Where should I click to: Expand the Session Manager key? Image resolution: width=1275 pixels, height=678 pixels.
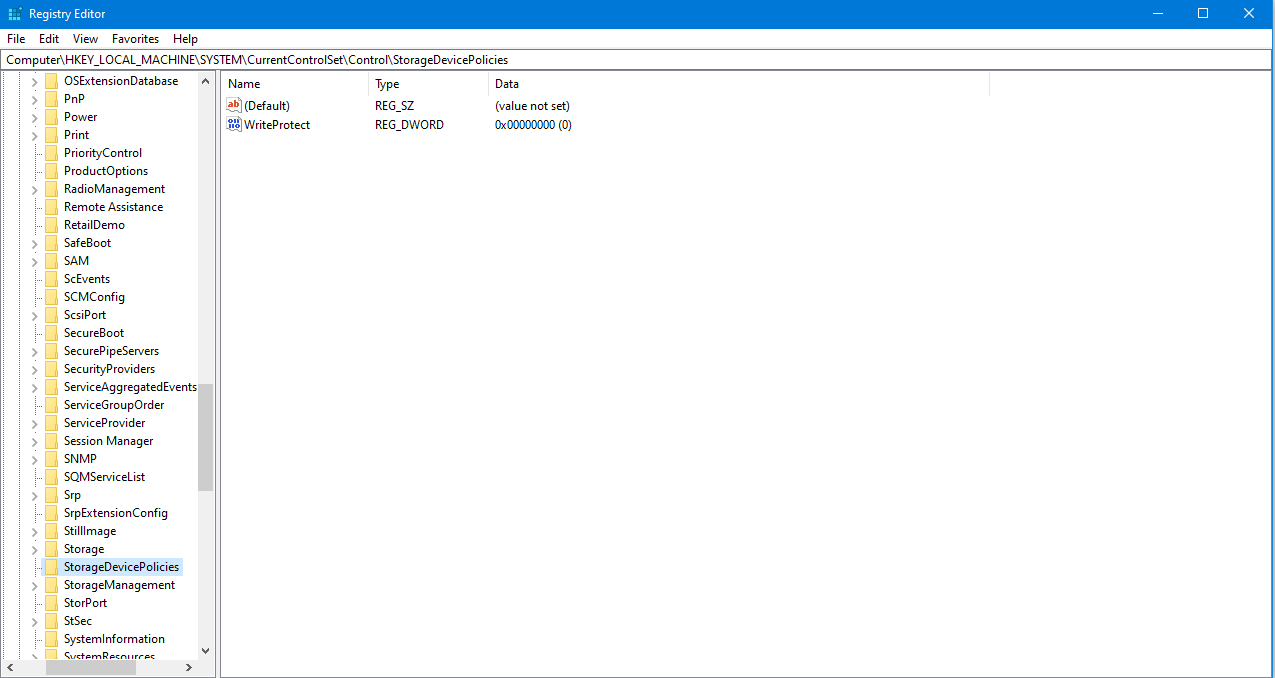35,441
